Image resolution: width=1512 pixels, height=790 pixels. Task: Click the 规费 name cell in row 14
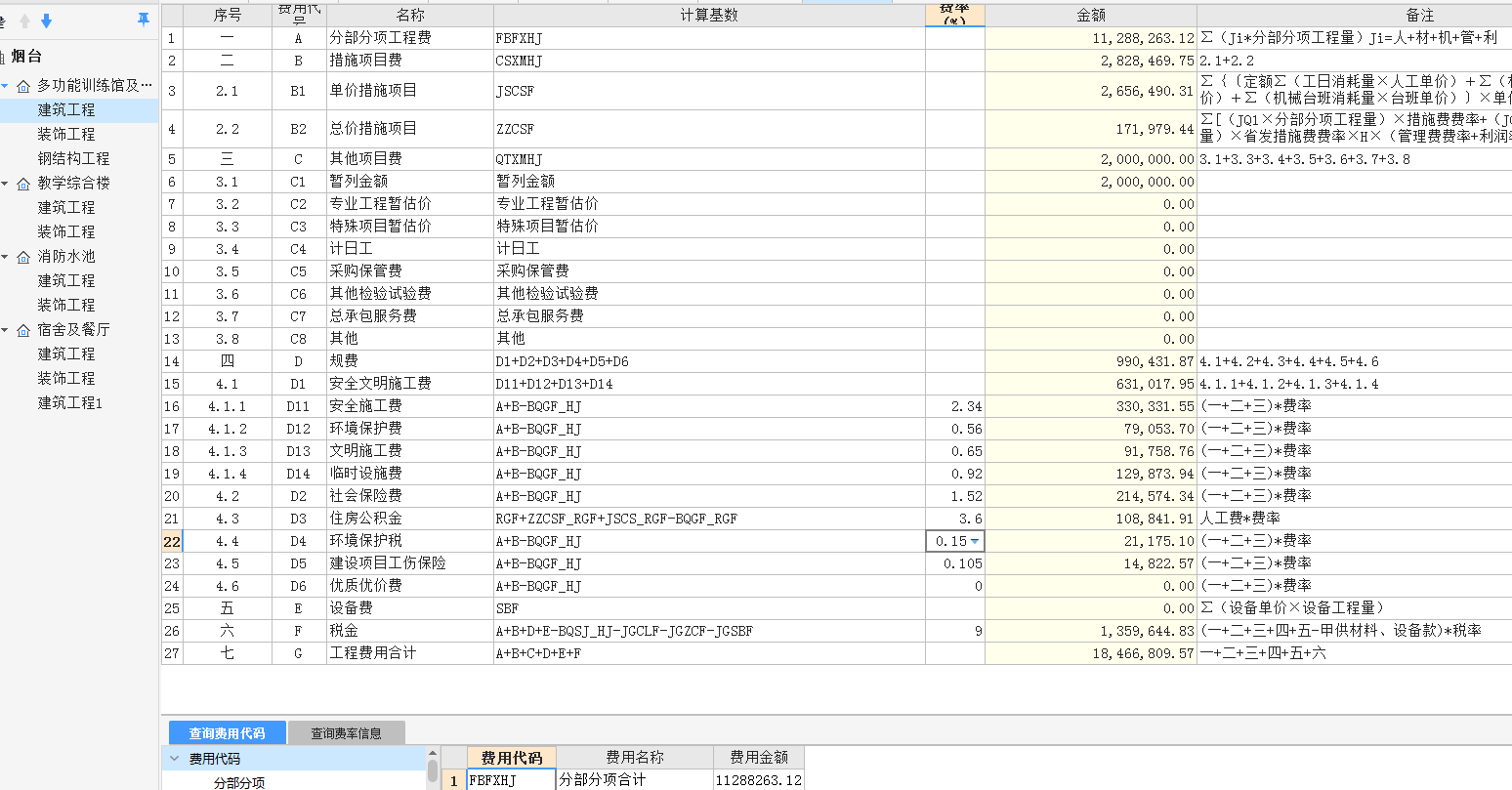click(x=410, y=361)
